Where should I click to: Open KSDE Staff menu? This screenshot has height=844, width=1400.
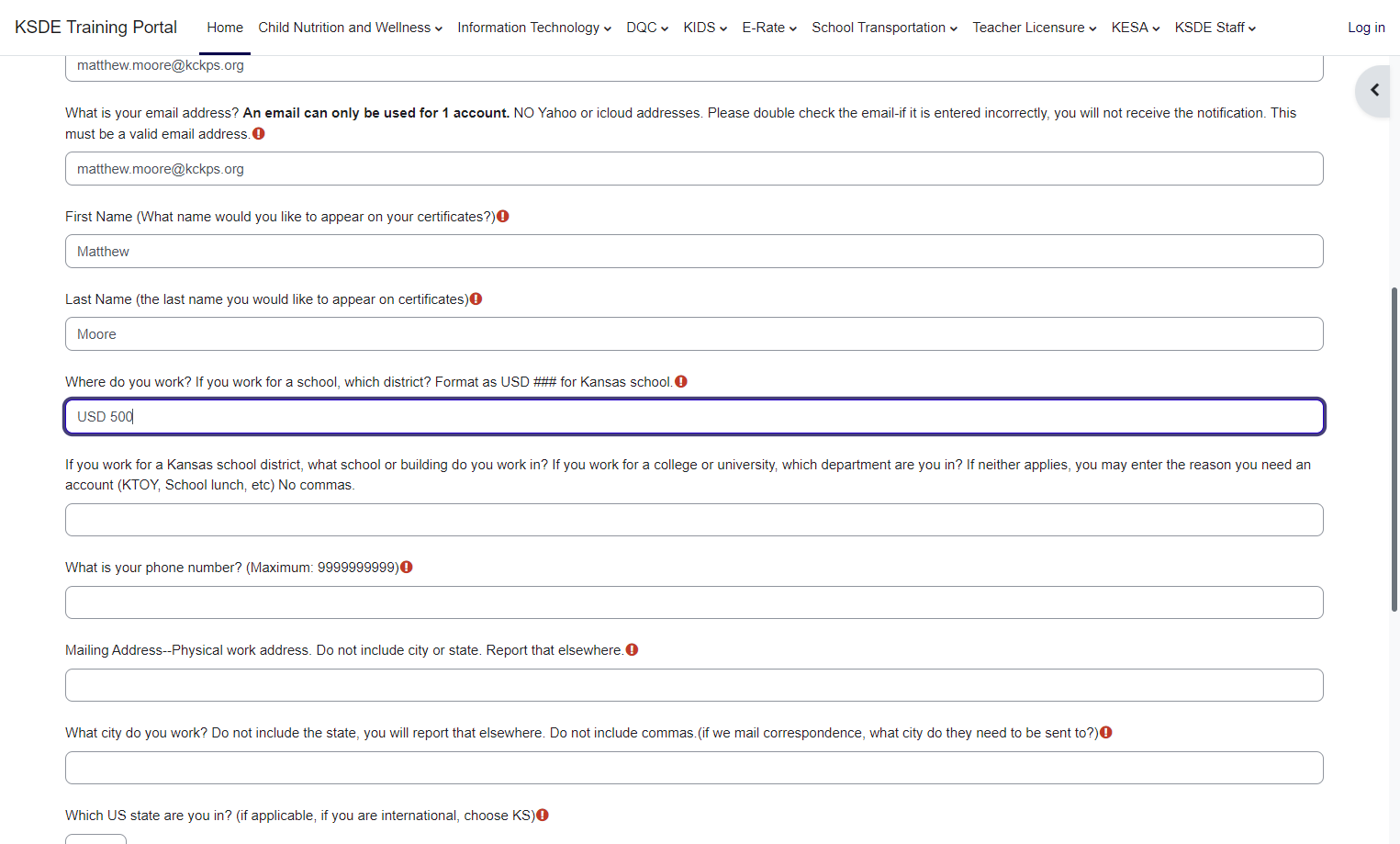[x=1215, y=28]
